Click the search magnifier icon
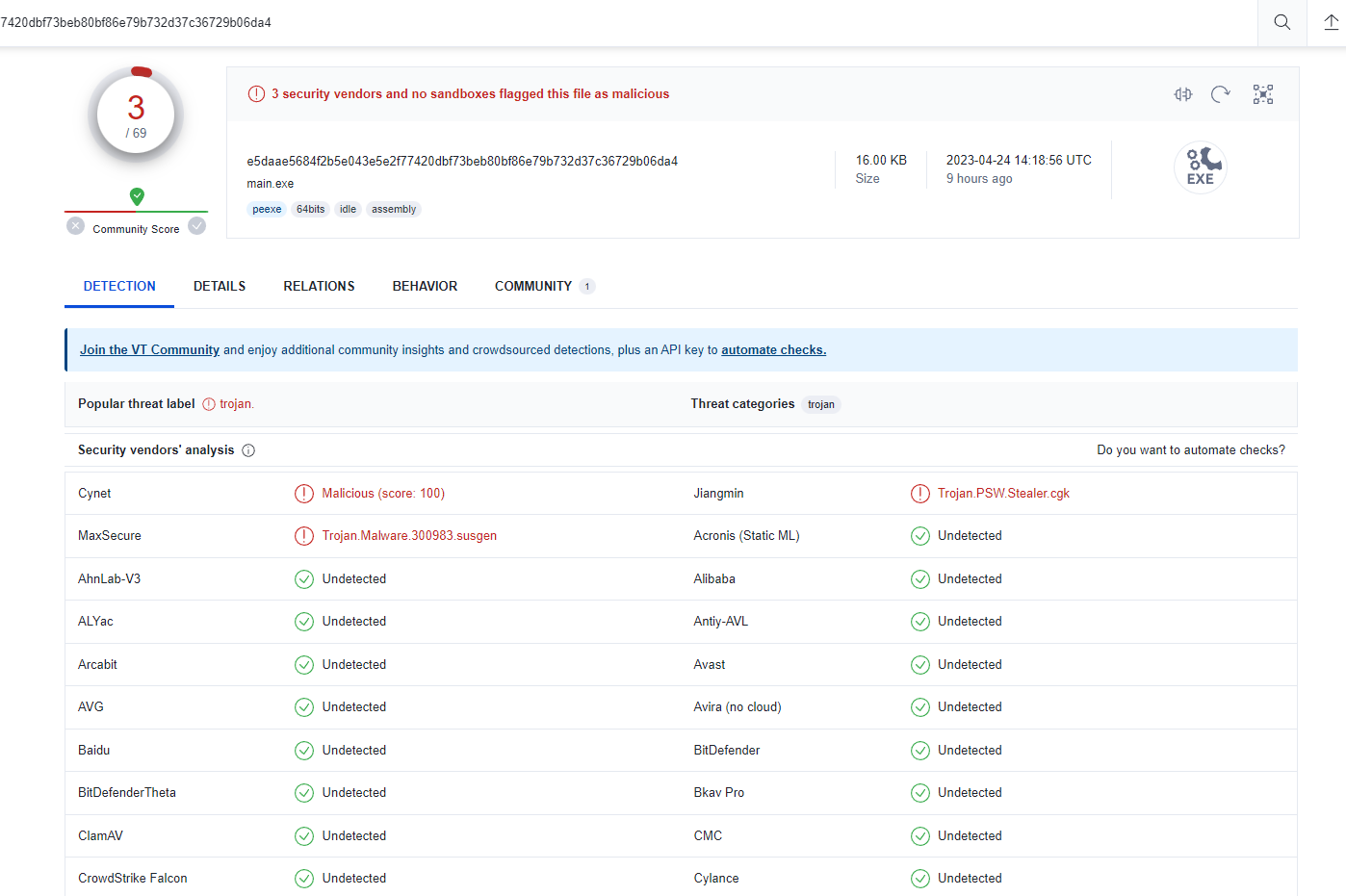Screen dimensions: 1346x896 click(1281, 22)
